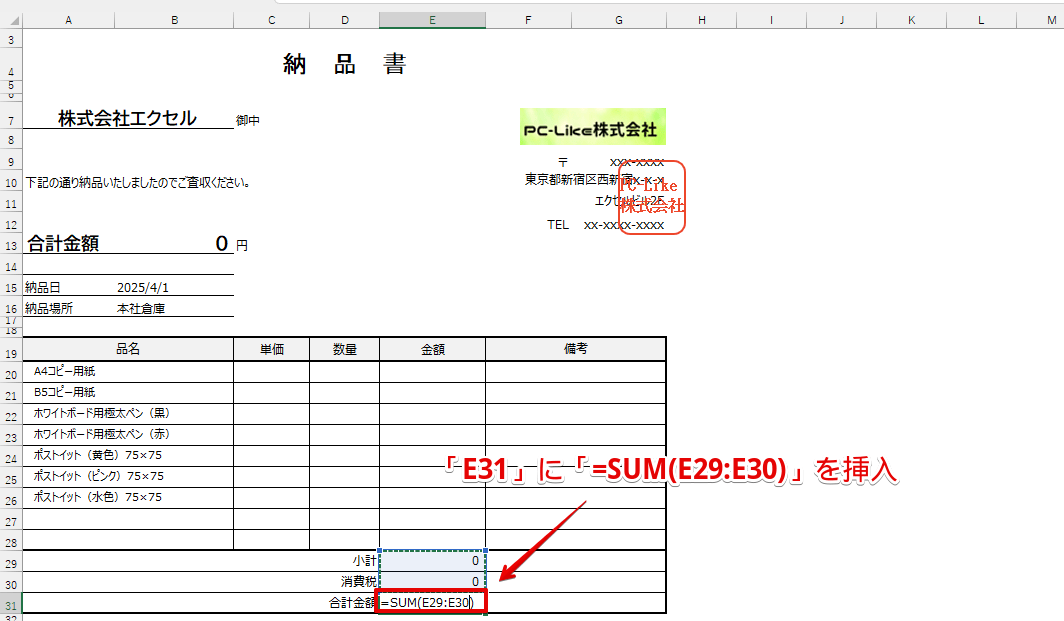Image resolution: width=1064 pixels, height=621 pixels.
Task: Select row 29 header
Action: [x=11, y=563]
